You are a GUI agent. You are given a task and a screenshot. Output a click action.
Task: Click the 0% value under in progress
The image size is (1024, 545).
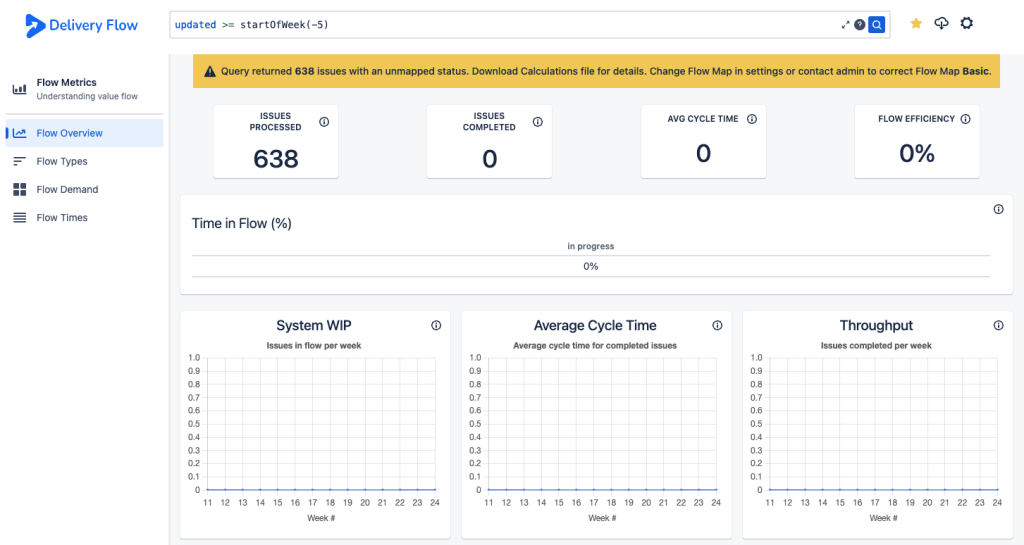590,266
